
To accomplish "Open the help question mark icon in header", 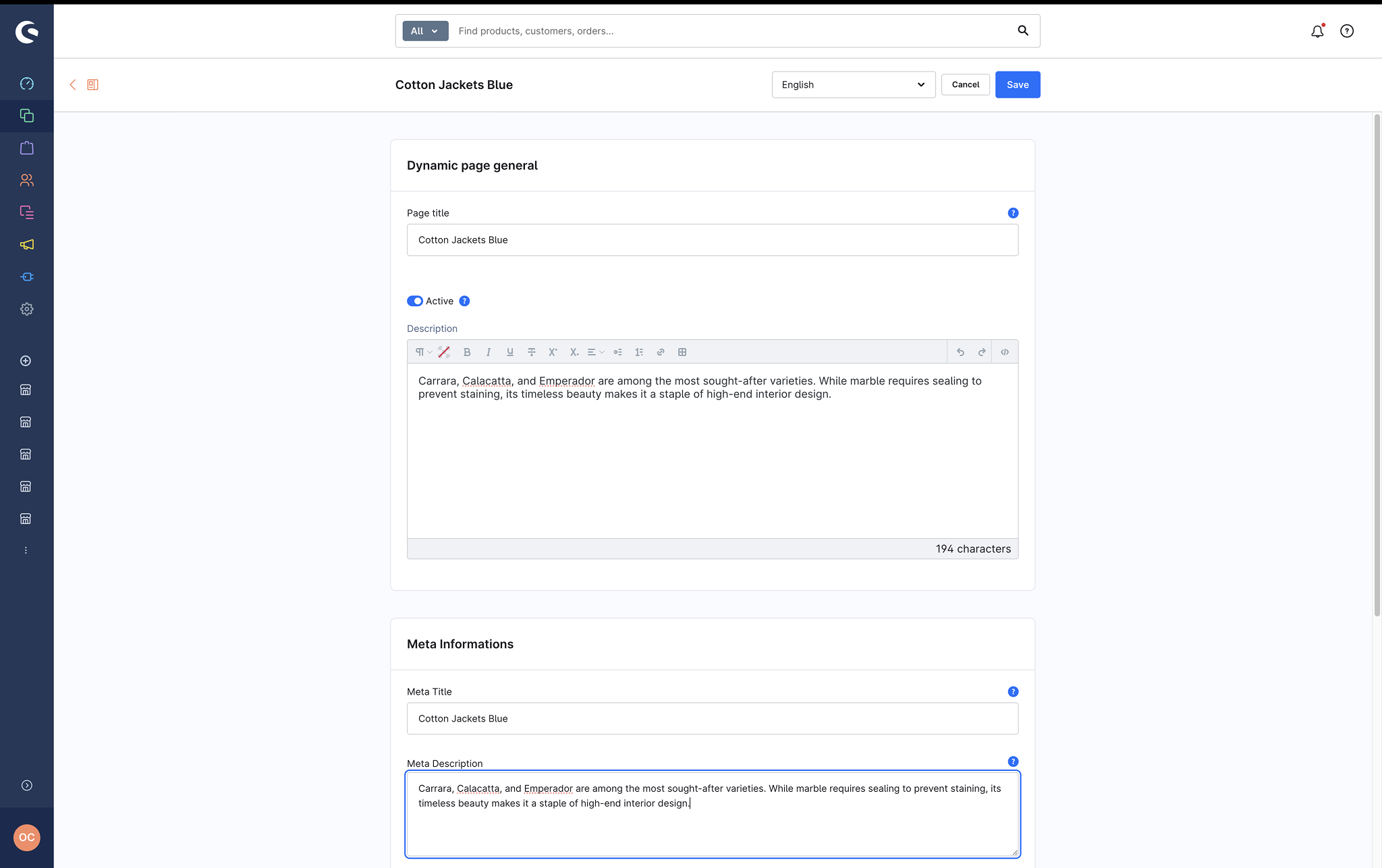I will tap(1347, 31).
